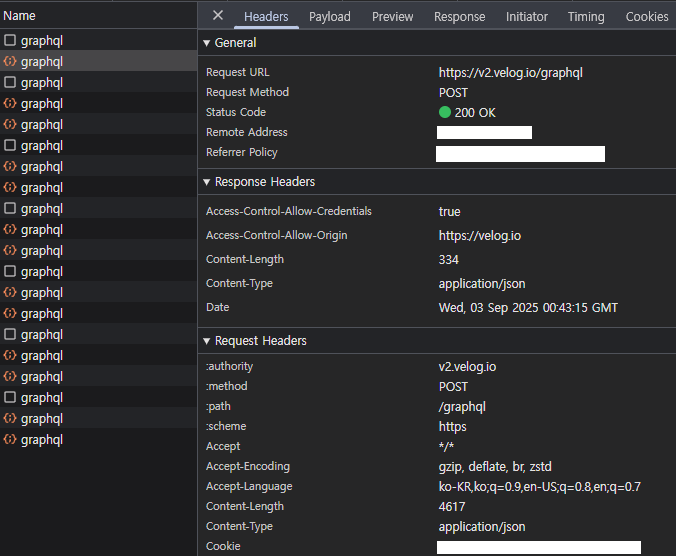
Task: Click the Request URL label
Action: 238,72
